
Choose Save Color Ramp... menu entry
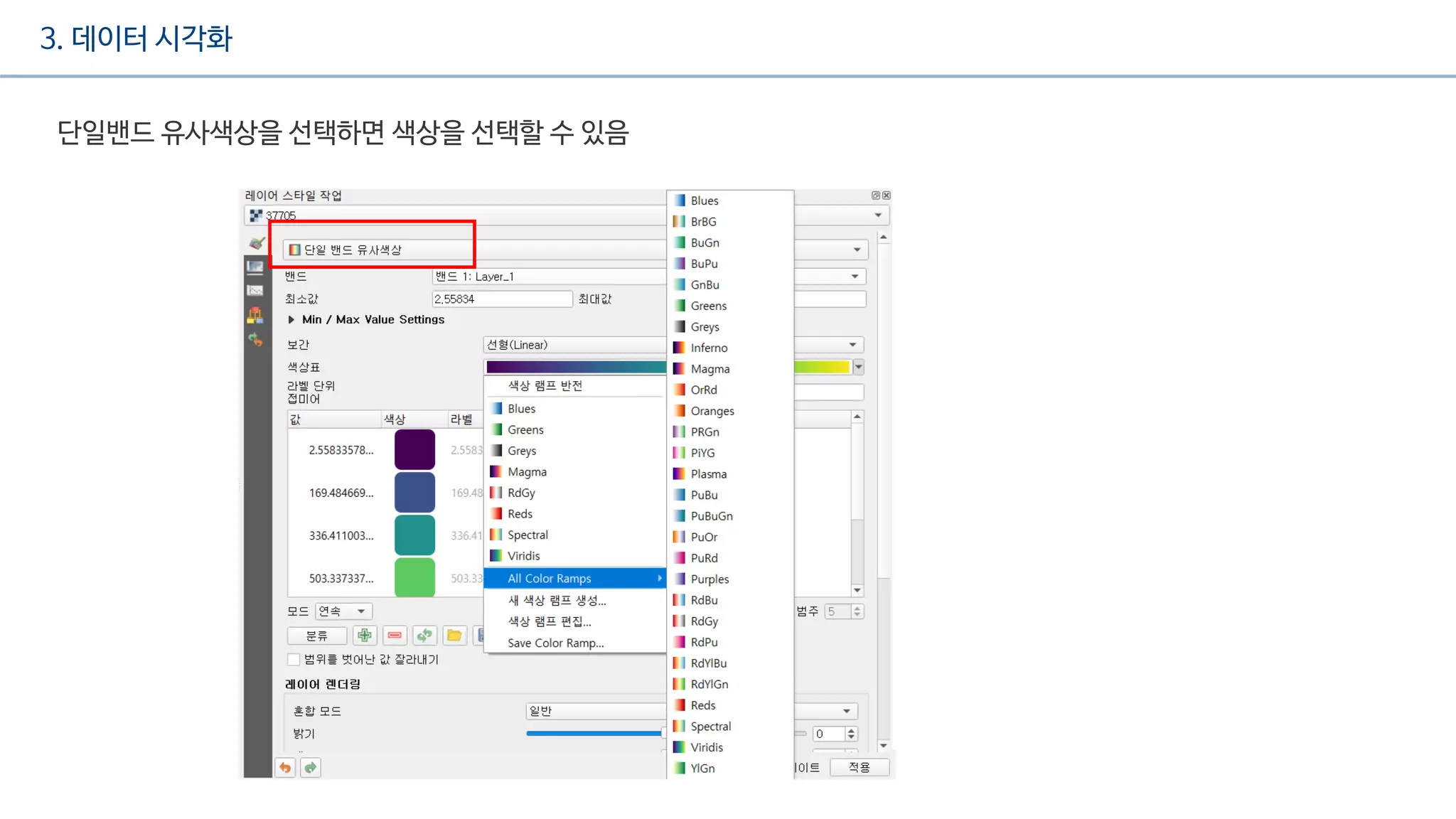click(x=575, y=643)
